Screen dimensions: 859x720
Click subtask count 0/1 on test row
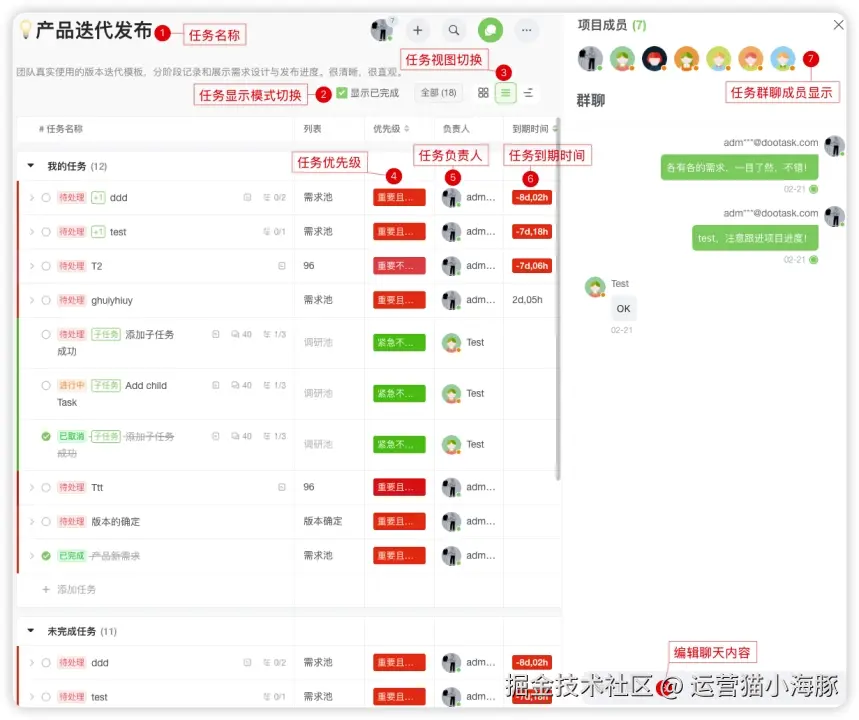coord(274,232)
